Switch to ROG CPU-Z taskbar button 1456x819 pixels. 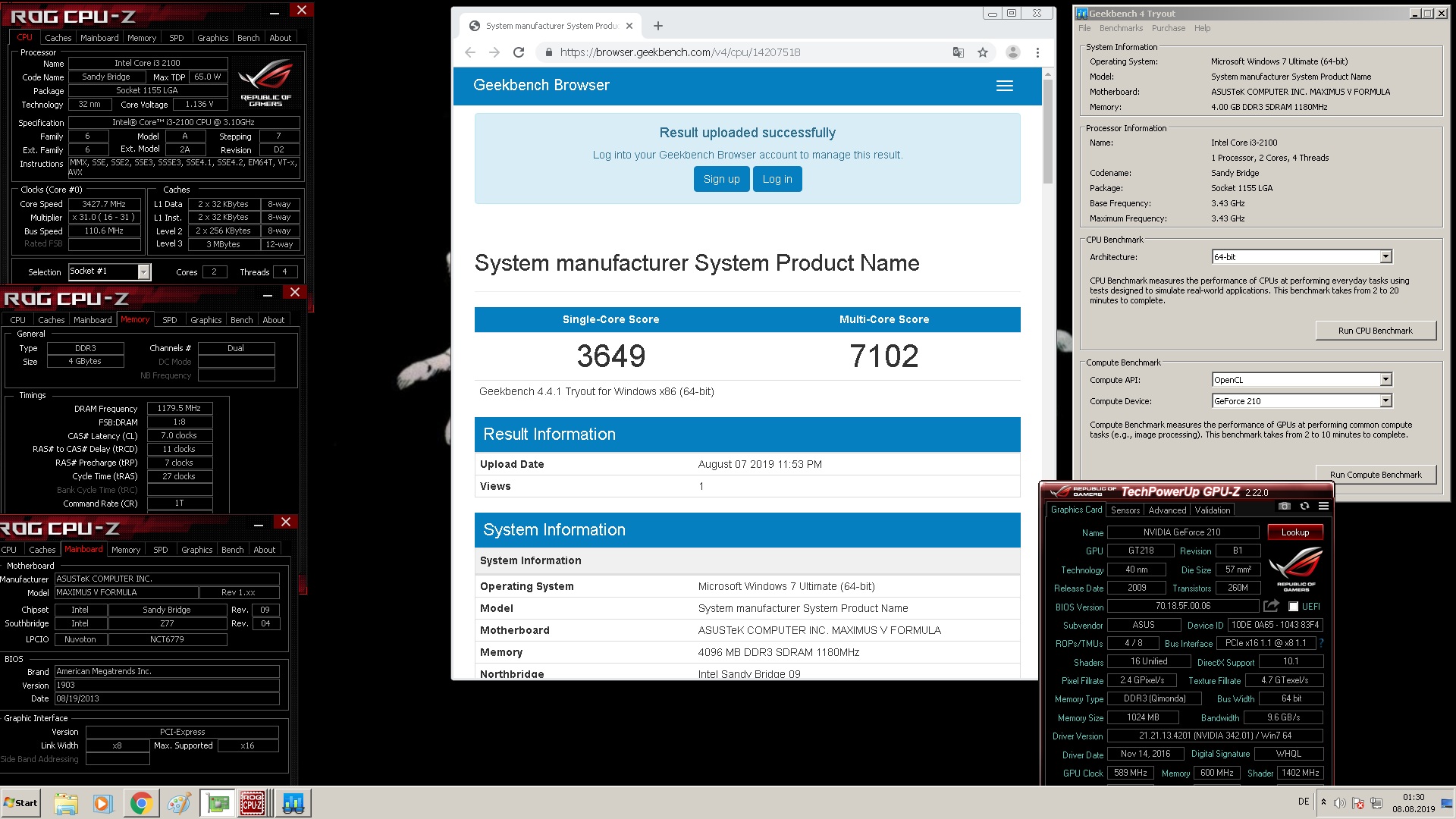click(253, 803)
